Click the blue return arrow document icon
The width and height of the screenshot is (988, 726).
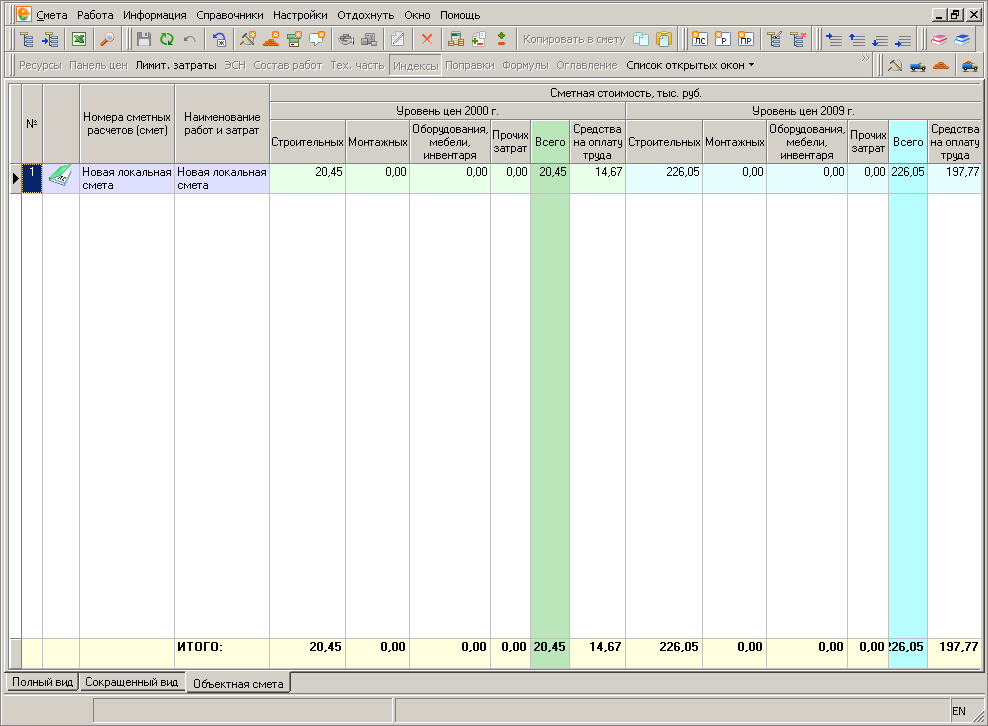(x=219, y=39)
